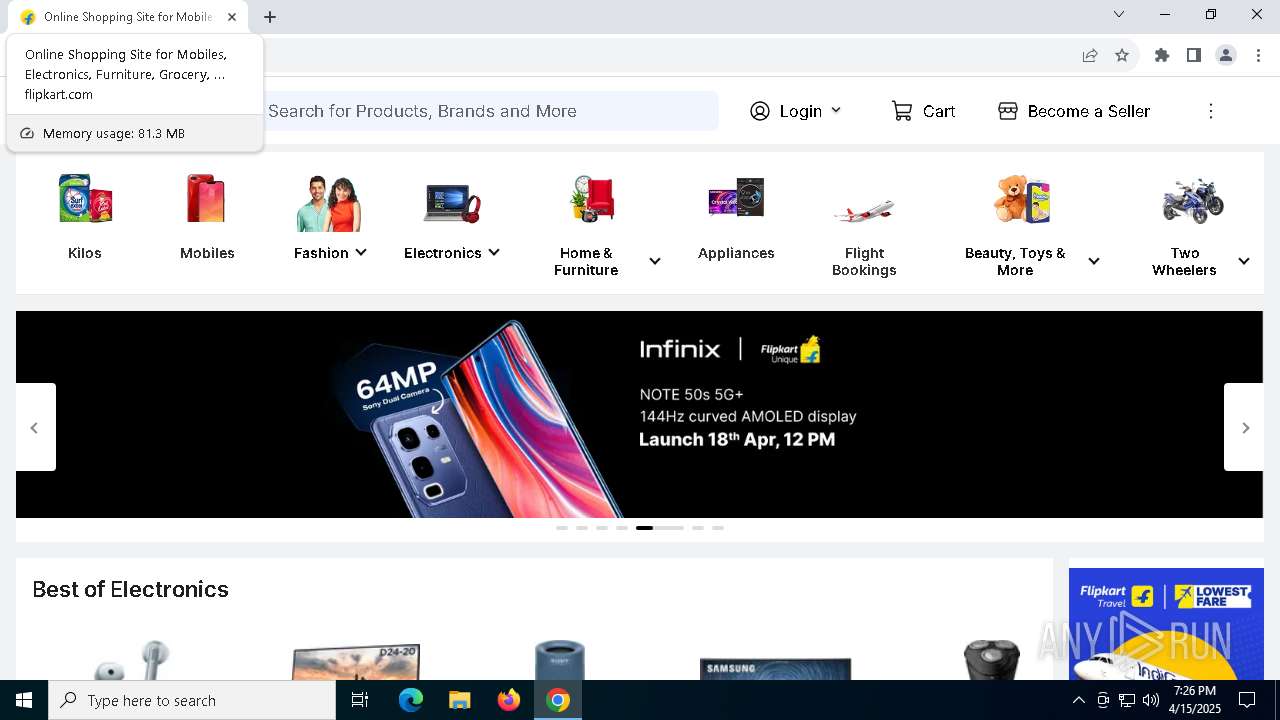Open the notification center icon
The height and width of the screenshot is (720, 1280).
[1247, 700]
